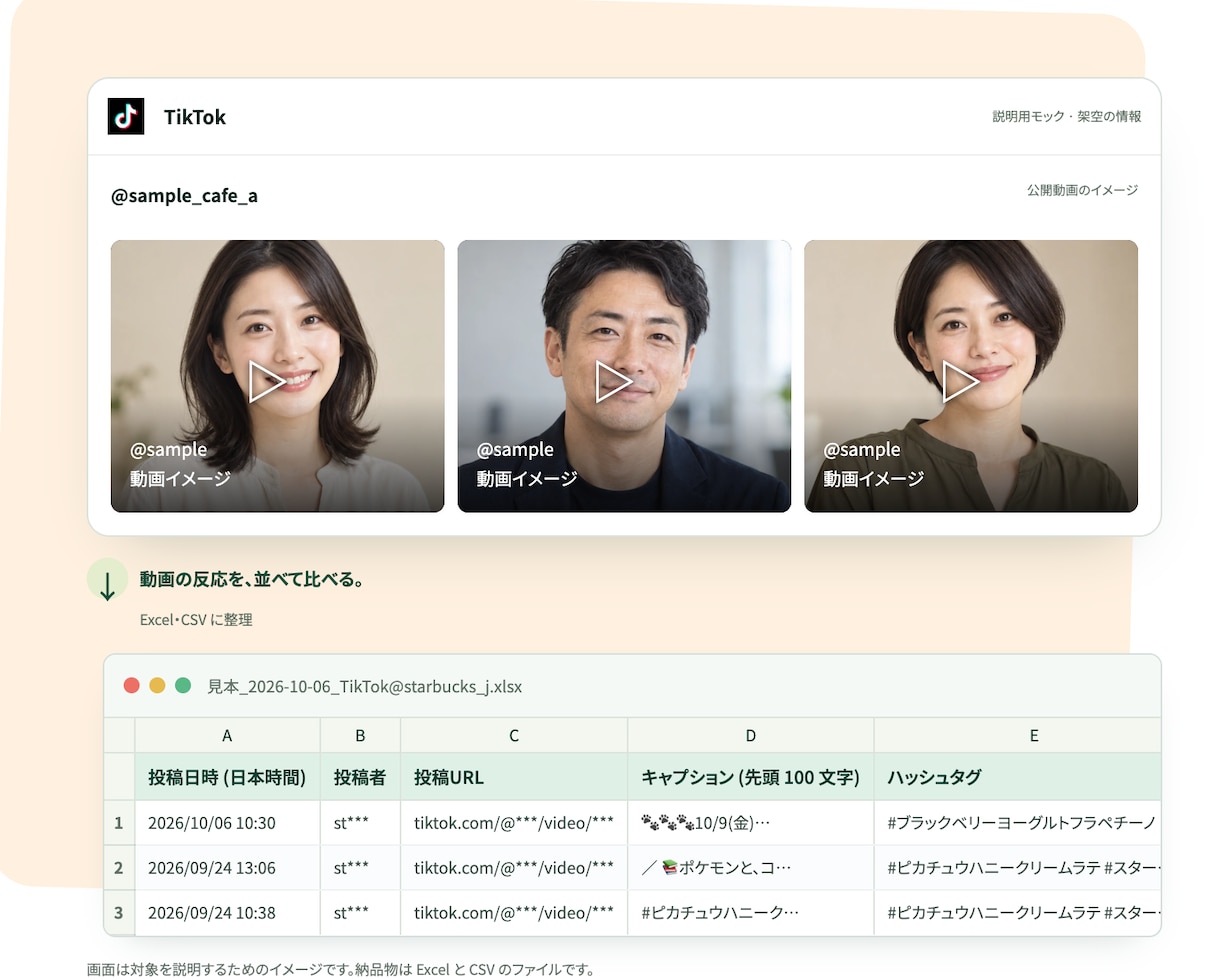This screenshot has height=979, width=1220.
Task: Click the TikTok title text
Action: click(x=195, y=117)
